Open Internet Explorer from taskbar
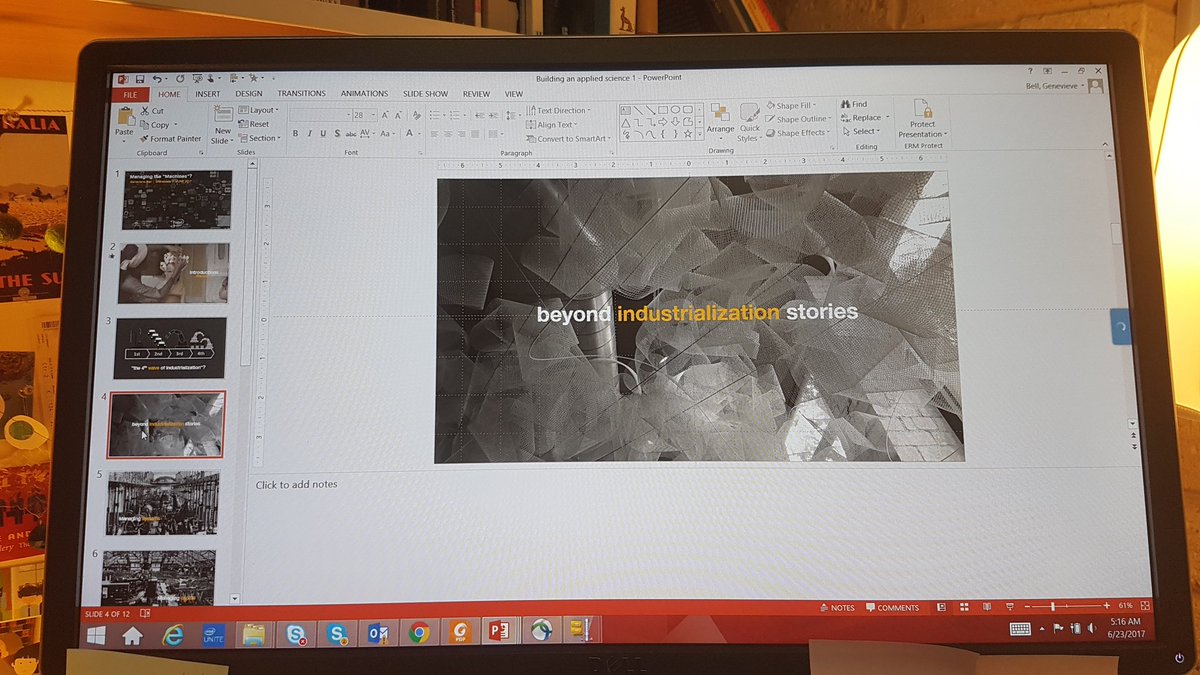This screenshot has height=675, width=1200. tap(173, 634)
